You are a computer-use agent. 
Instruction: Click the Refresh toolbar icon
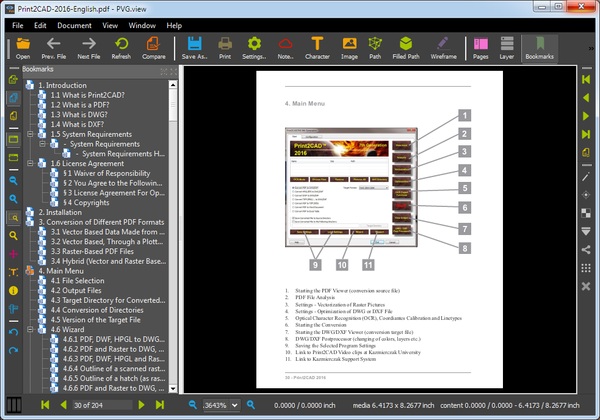pyautogui.click(x=121, y=46)
